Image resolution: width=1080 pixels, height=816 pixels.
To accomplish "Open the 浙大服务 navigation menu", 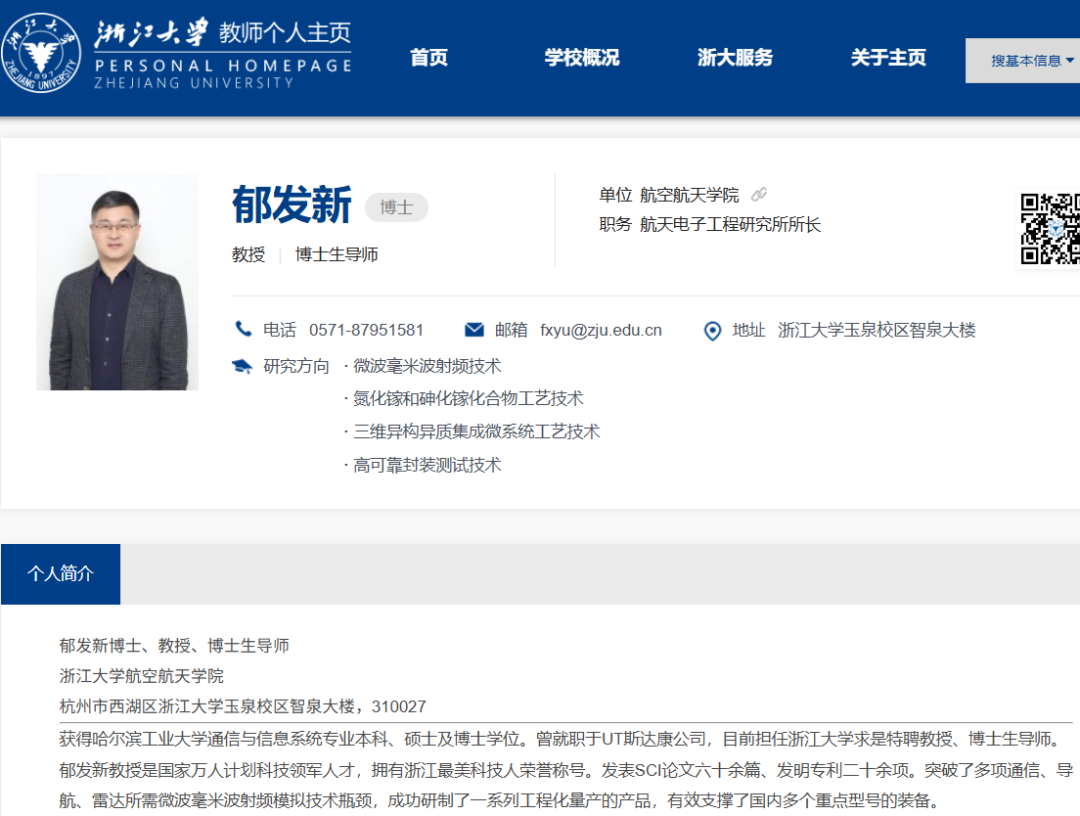I will click(x=735, y=58).
